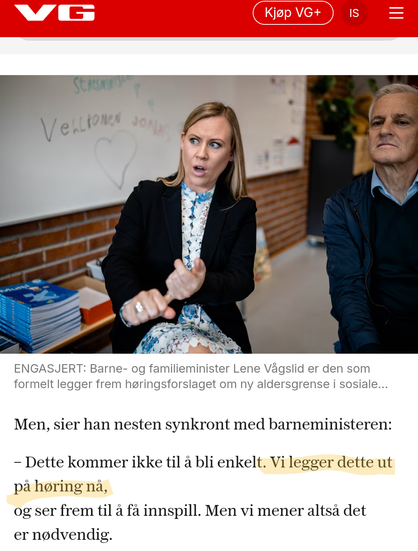Open the IS user profile avatar
Screen dimensions: 418x551
point(354,13)
